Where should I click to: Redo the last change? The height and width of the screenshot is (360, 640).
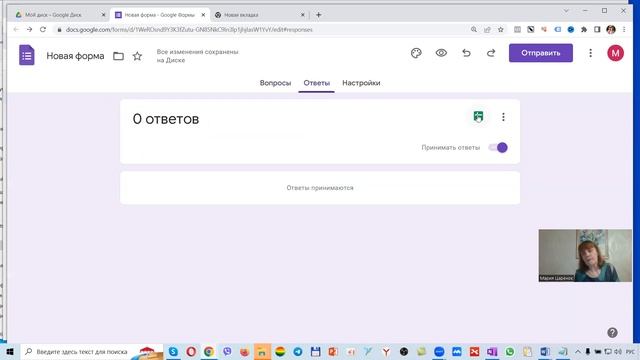(491, 53)
